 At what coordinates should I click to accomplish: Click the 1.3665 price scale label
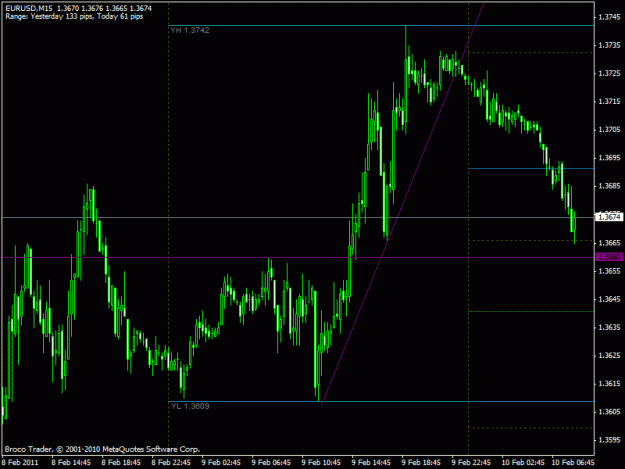[x=609, y=243]
